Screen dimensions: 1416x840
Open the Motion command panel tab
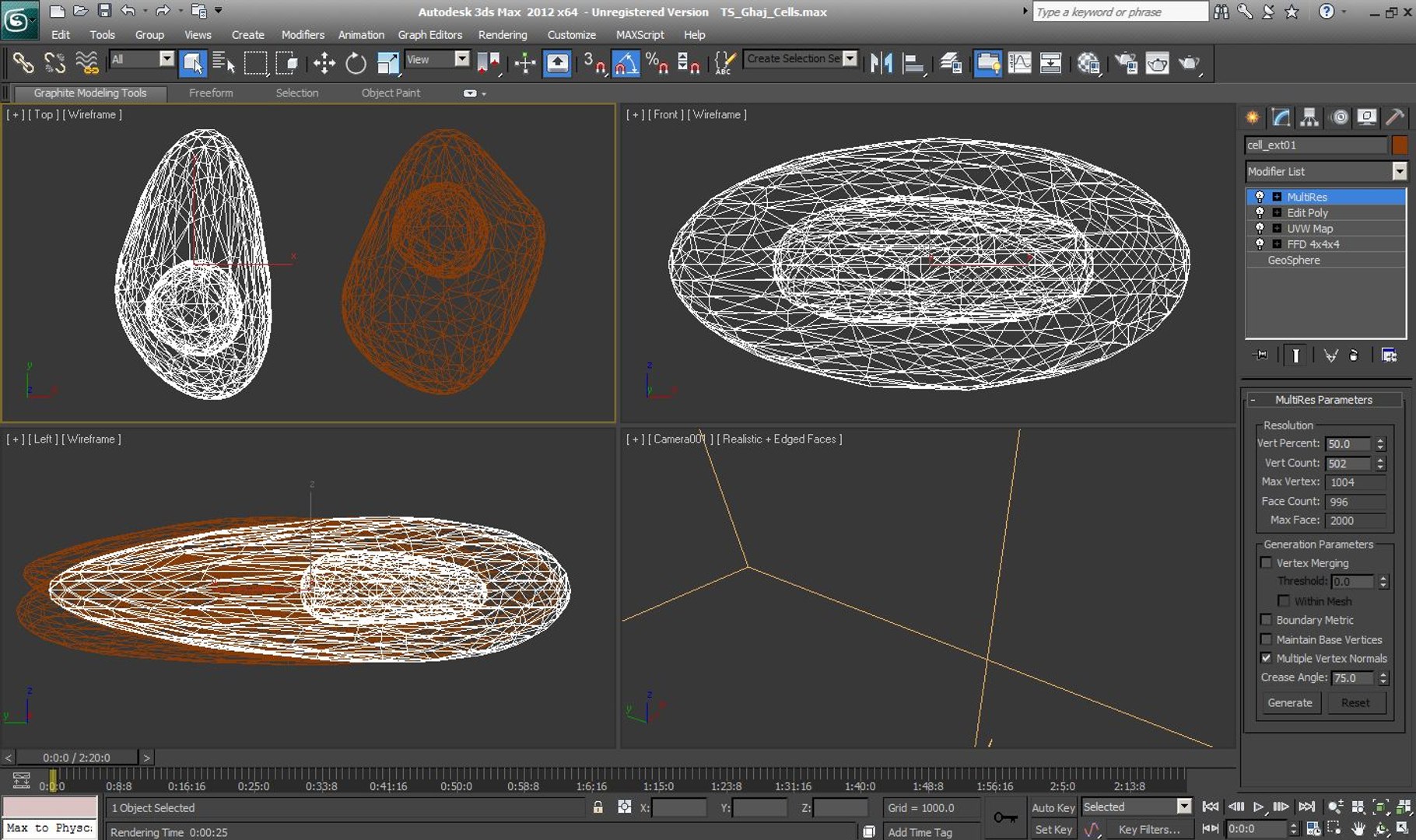(1339, 117)
